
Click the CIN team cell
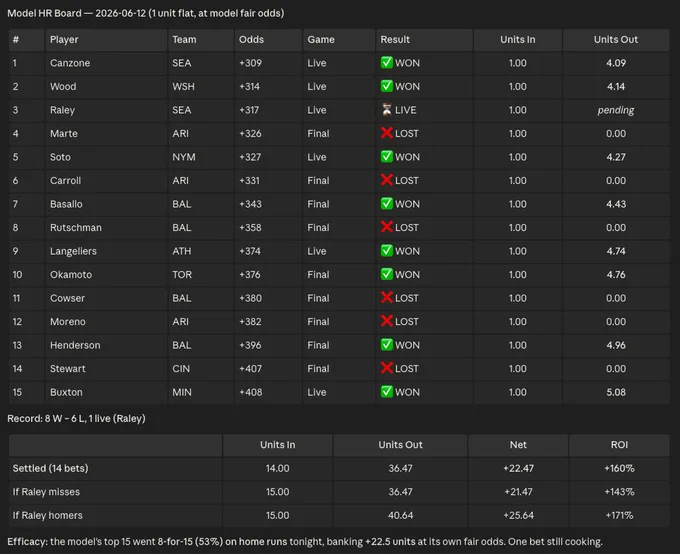[x=181, y=369]
